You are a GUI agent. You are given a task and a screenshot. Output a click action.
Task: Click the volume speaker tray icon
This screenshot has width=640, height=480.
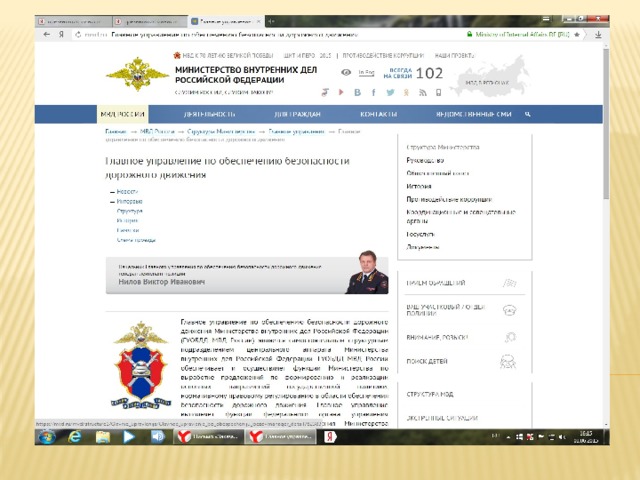click(562, 437)
